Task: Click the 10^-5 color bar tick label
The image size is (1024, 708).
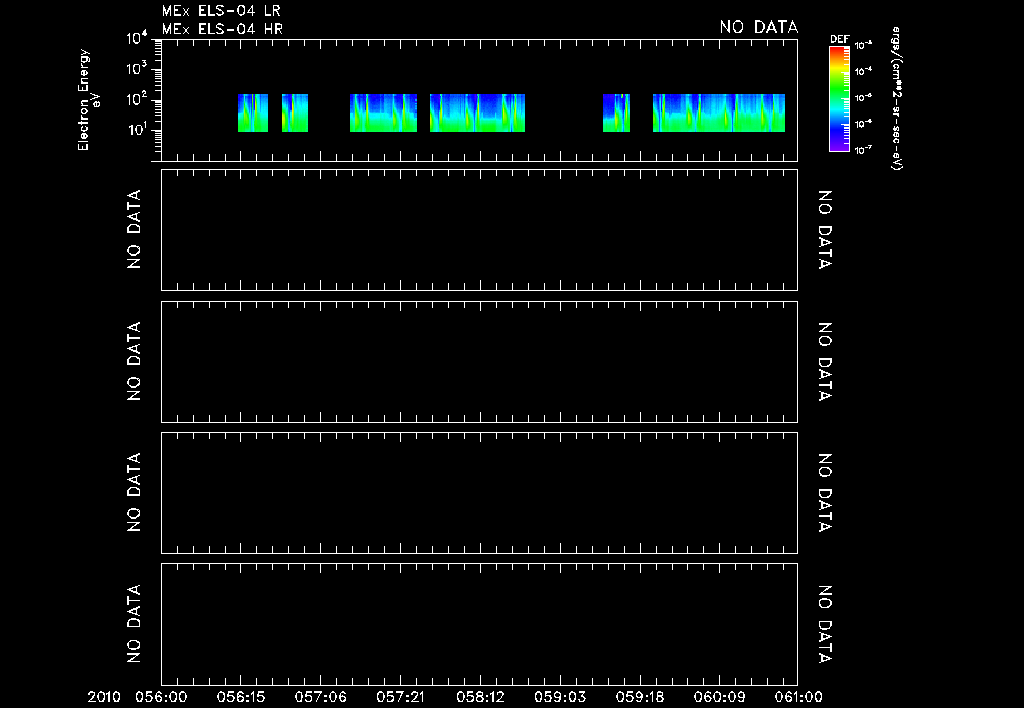Action: point(864,97)
